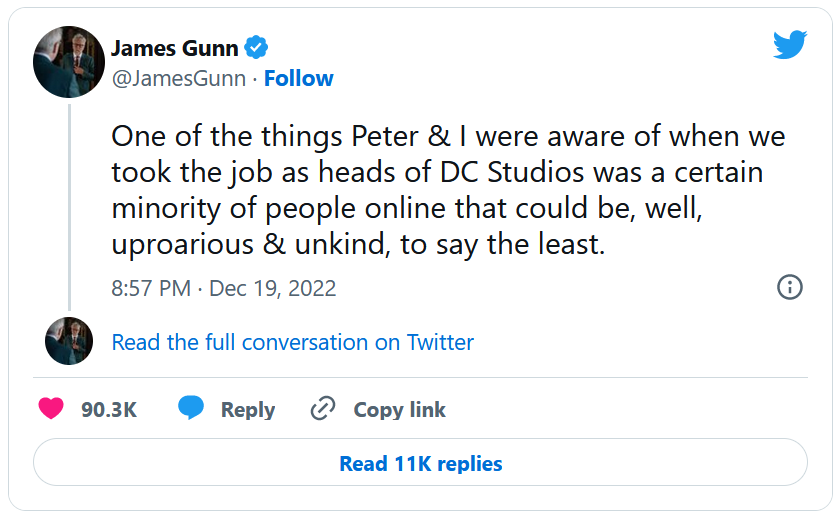Click the small avatar beside conversation link
Screen dimensions: 840x520
69,341
